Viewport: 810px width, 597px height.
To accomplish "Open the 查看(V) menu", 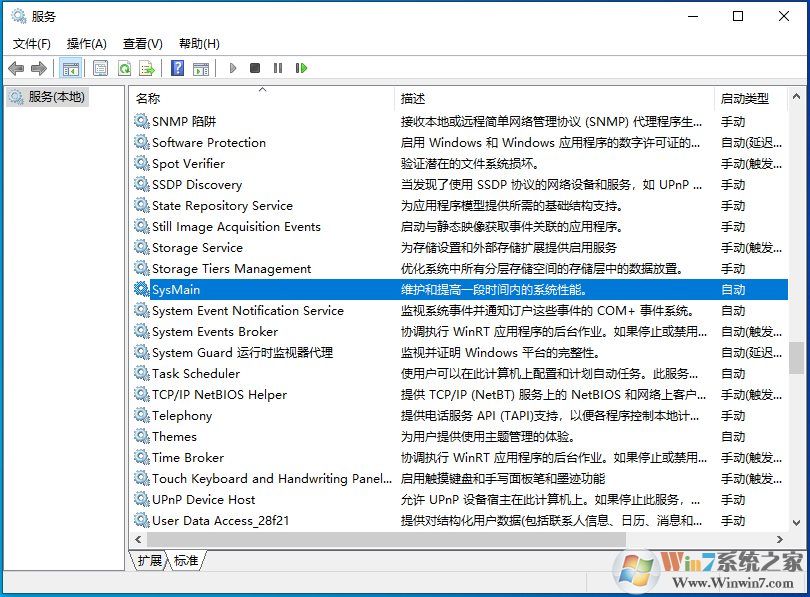I will pos(143,43).
